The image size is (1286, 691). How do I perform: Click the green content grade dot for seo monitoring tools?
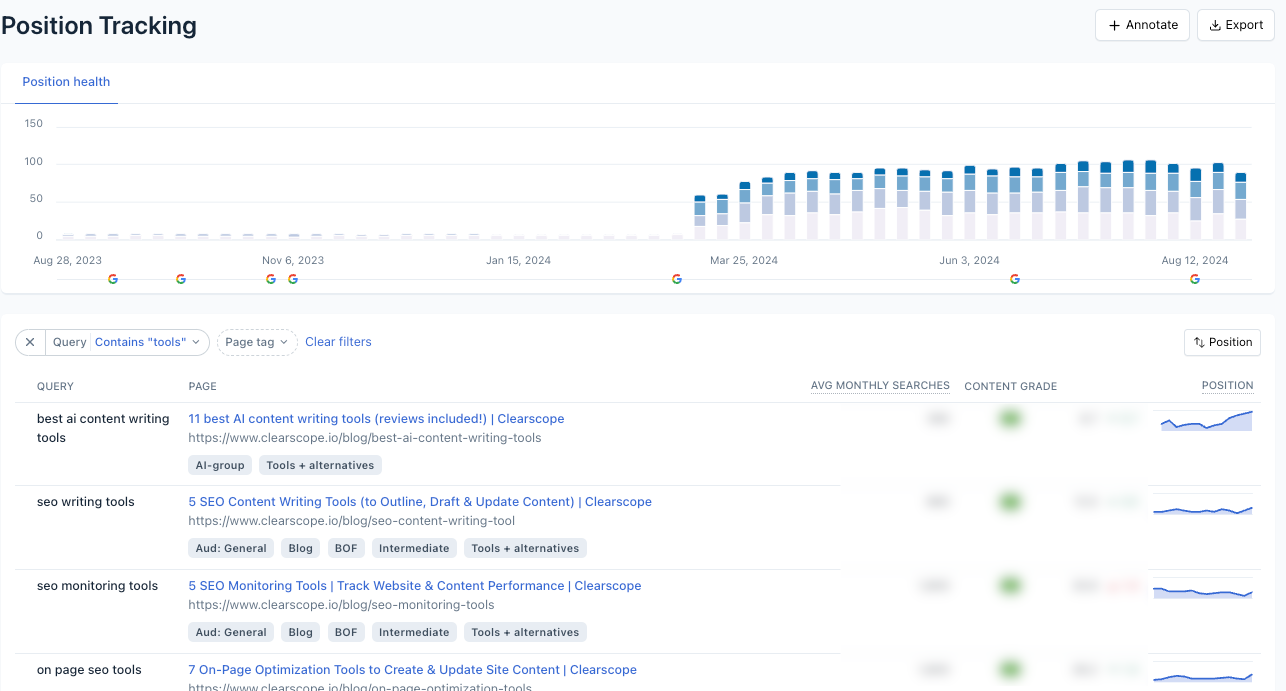(1010, 585)
